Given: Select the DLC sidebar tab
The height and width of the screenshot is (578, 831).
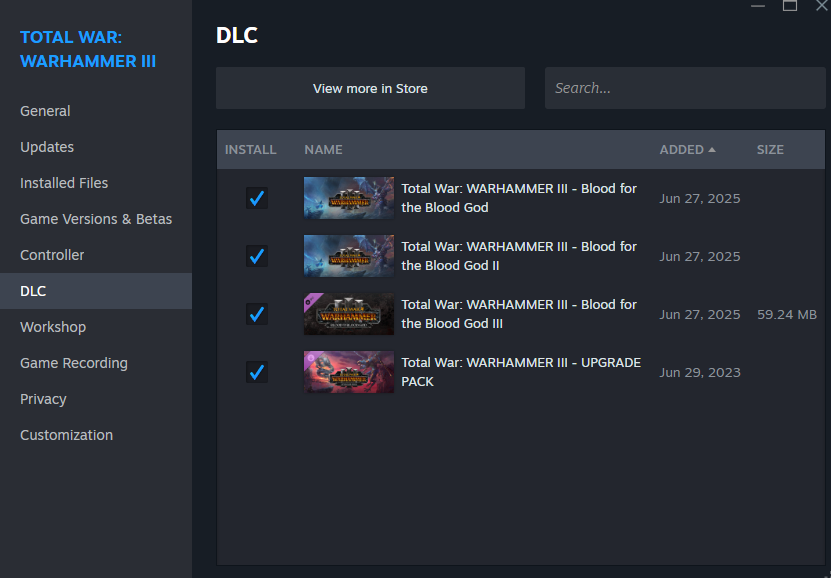Looking at the screenshot, I should tap(96, 291).
